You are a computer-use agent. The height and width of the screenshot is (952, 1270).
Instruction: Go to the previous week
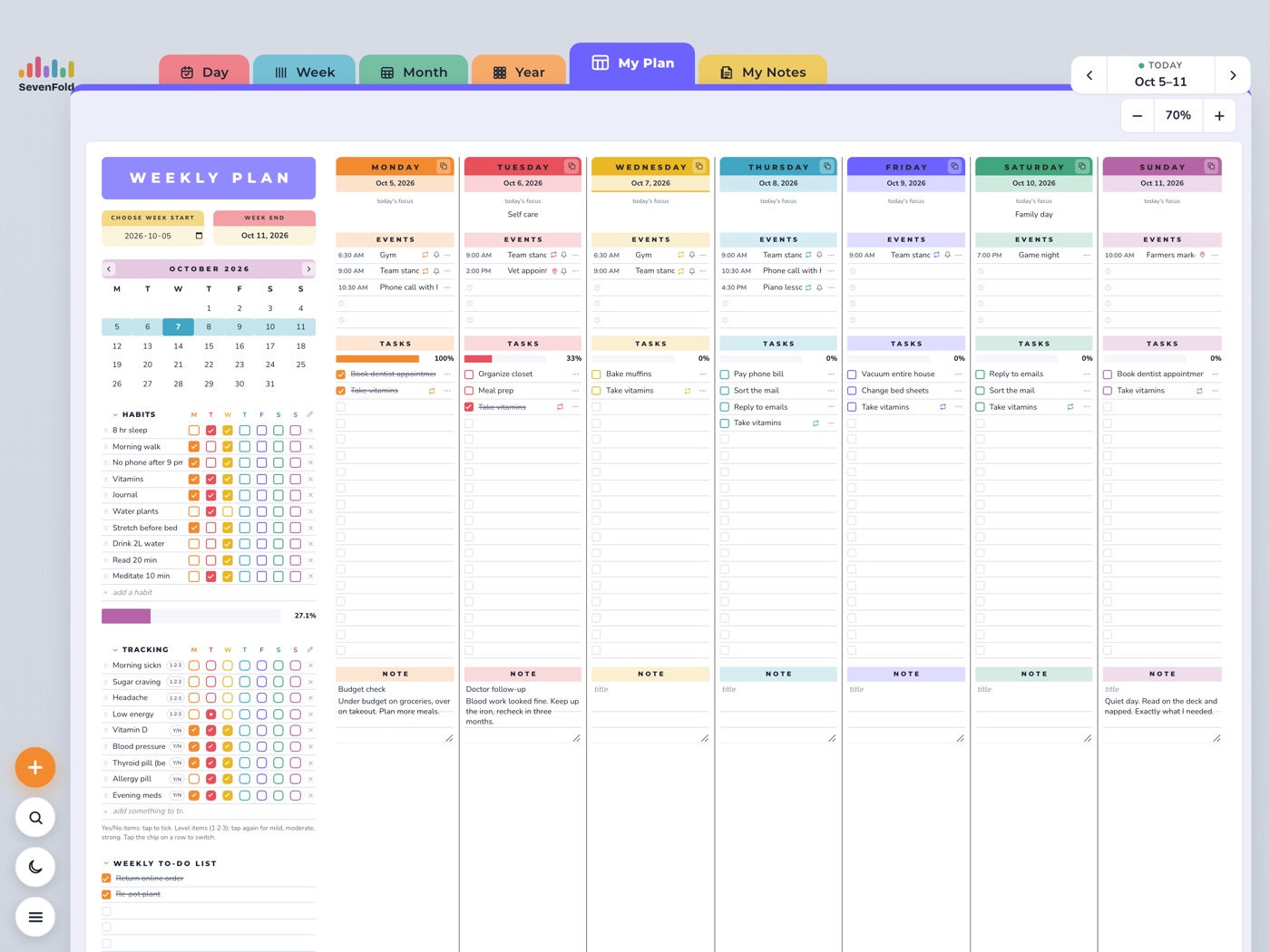coord(1089,75)
